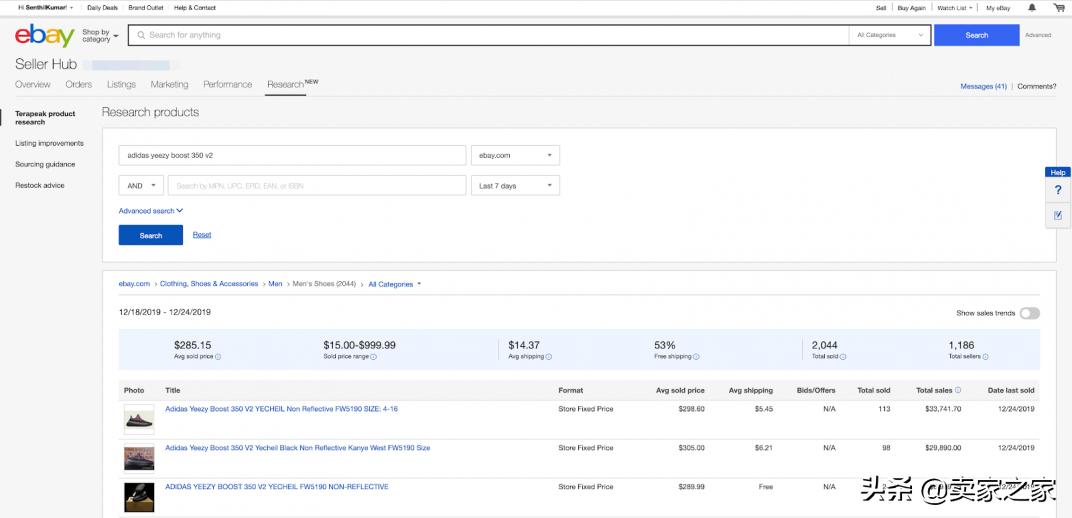Click the Help tab on right edge
Image resolution: width=1072 pixels, height=518 pixels.
pos(1058,172)
